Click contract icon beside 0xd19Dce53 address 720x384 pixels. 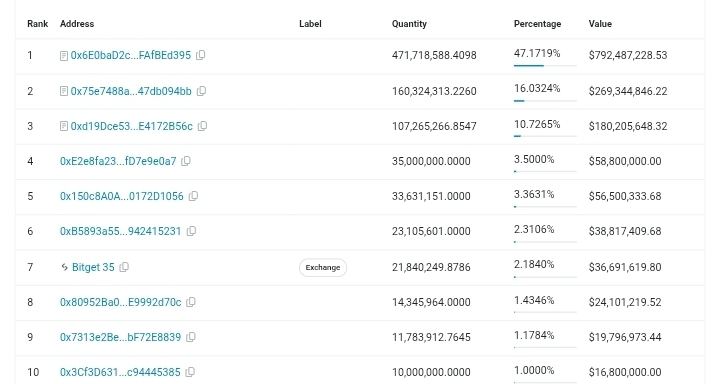pos(64,126)
